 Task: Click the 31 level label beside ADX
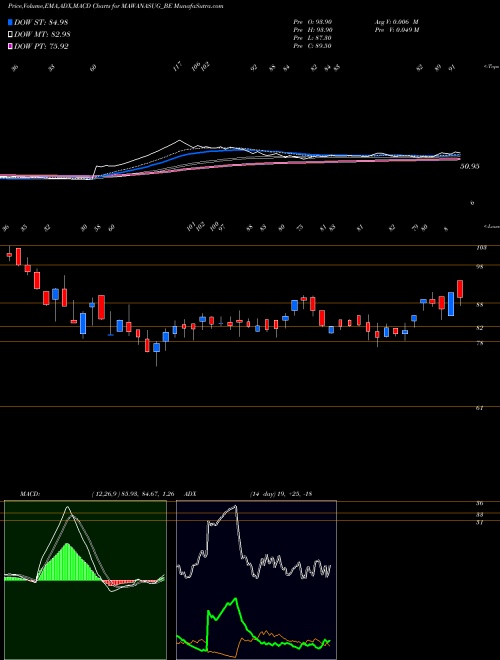pyautogui.click(x=479, y=522)
